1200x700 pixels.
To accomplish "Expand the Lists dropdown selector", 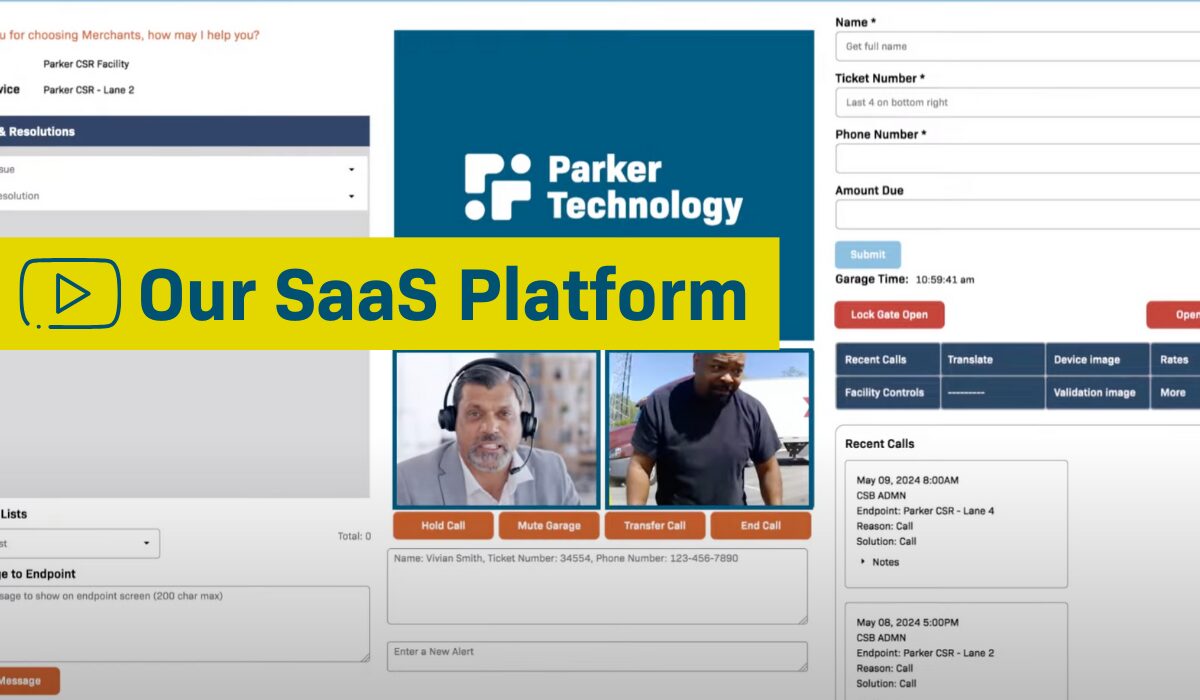I will point(78,543).
